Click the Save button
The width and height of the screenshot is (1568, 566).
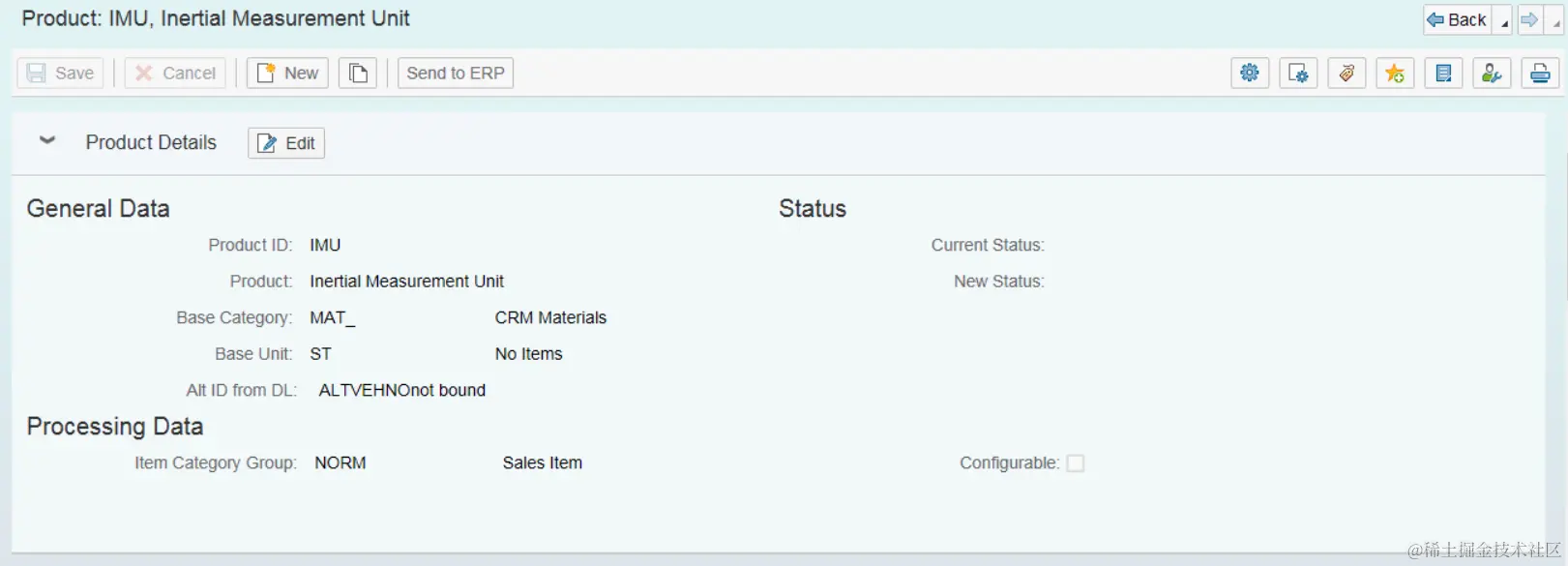point(60,73)
